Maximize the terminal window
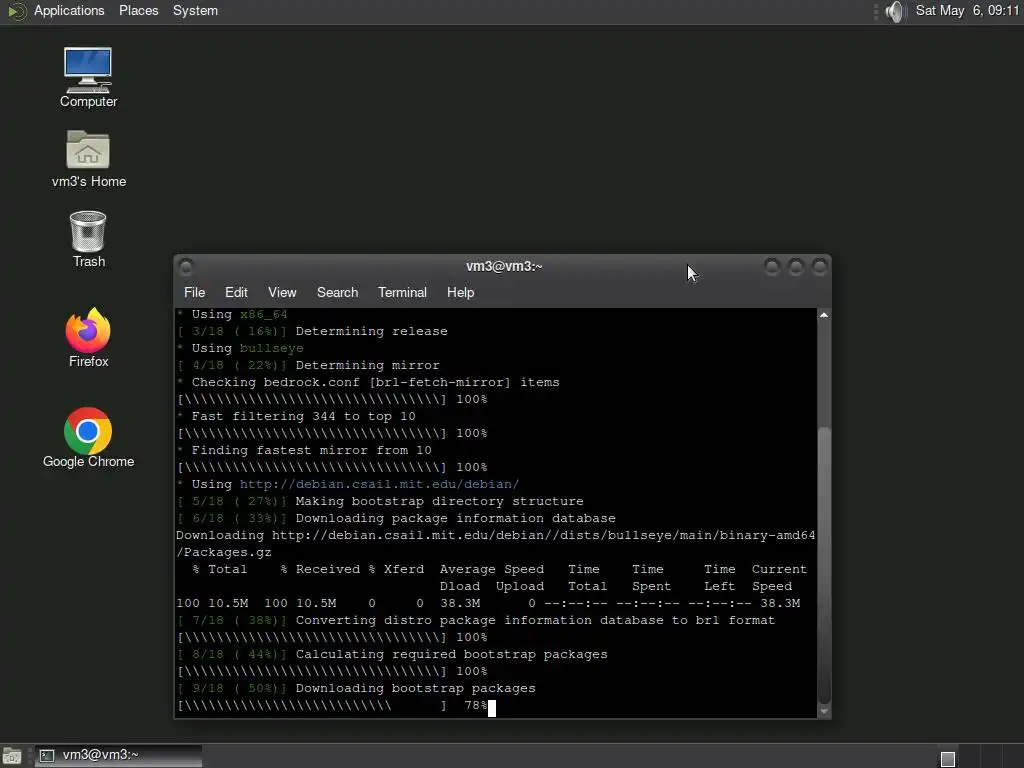The width and height of the screenshot is (1024, 768). [795, 266]
